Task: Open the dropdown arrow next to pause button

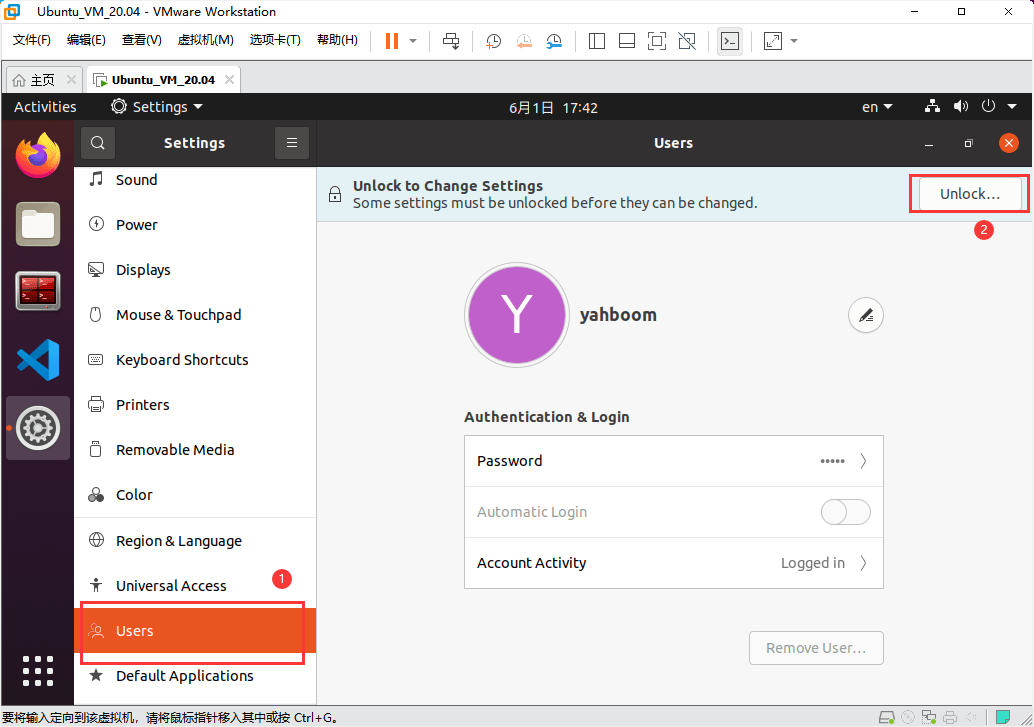Action: point(413,41)
